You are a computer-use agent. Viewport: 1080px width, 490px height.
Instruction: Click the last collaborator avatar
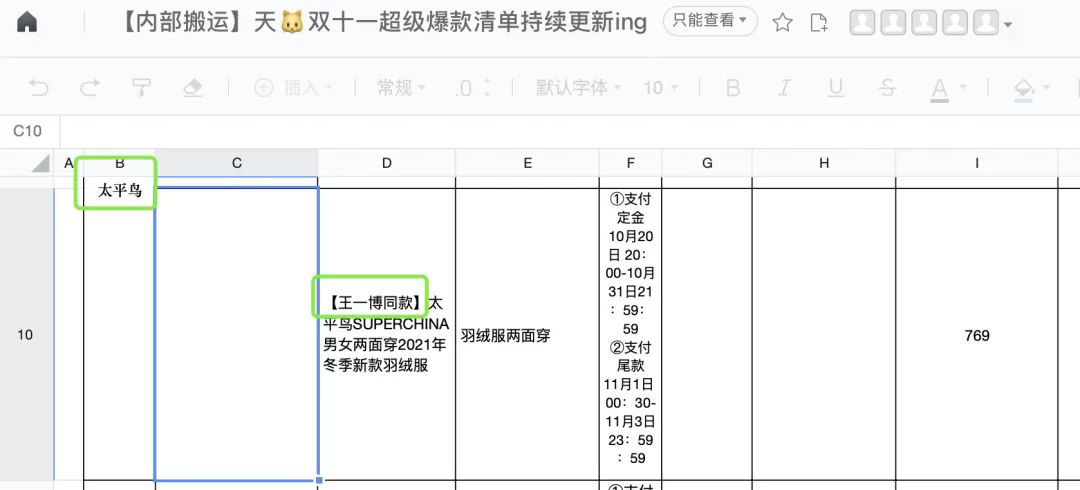pos(986,23)
